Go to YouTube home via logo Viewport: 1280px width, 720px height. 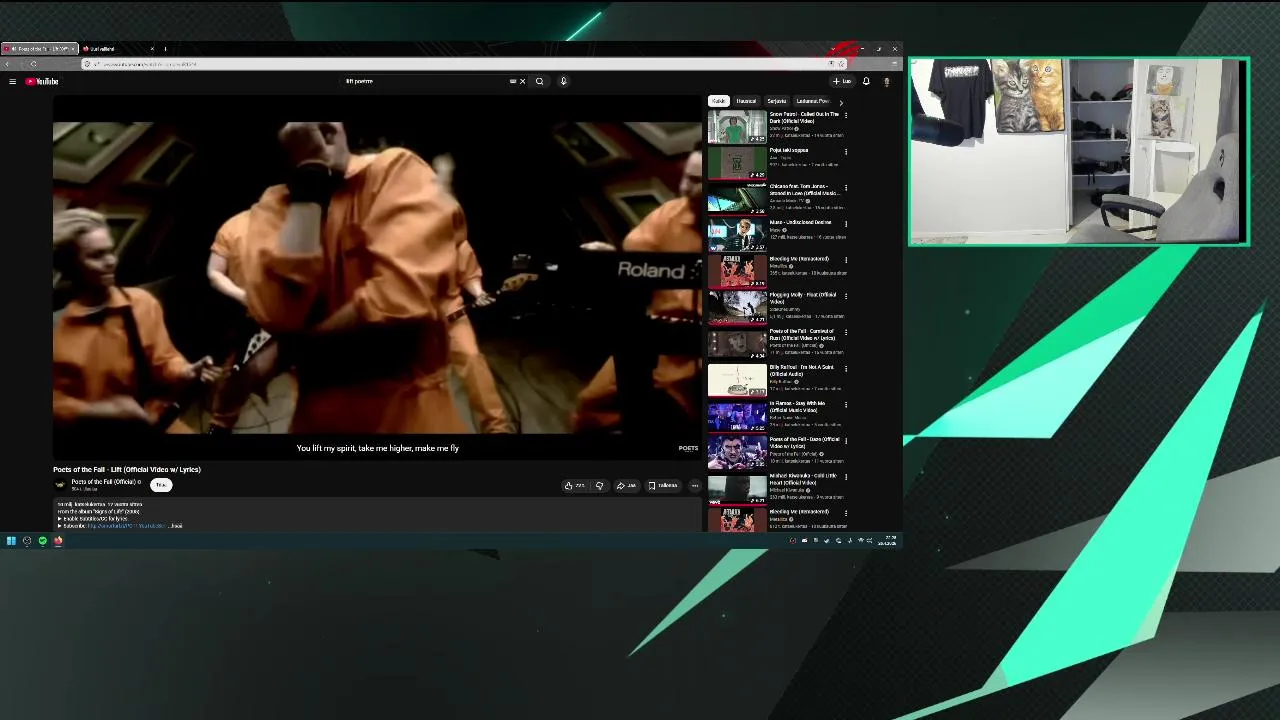[x=42, y=81]
